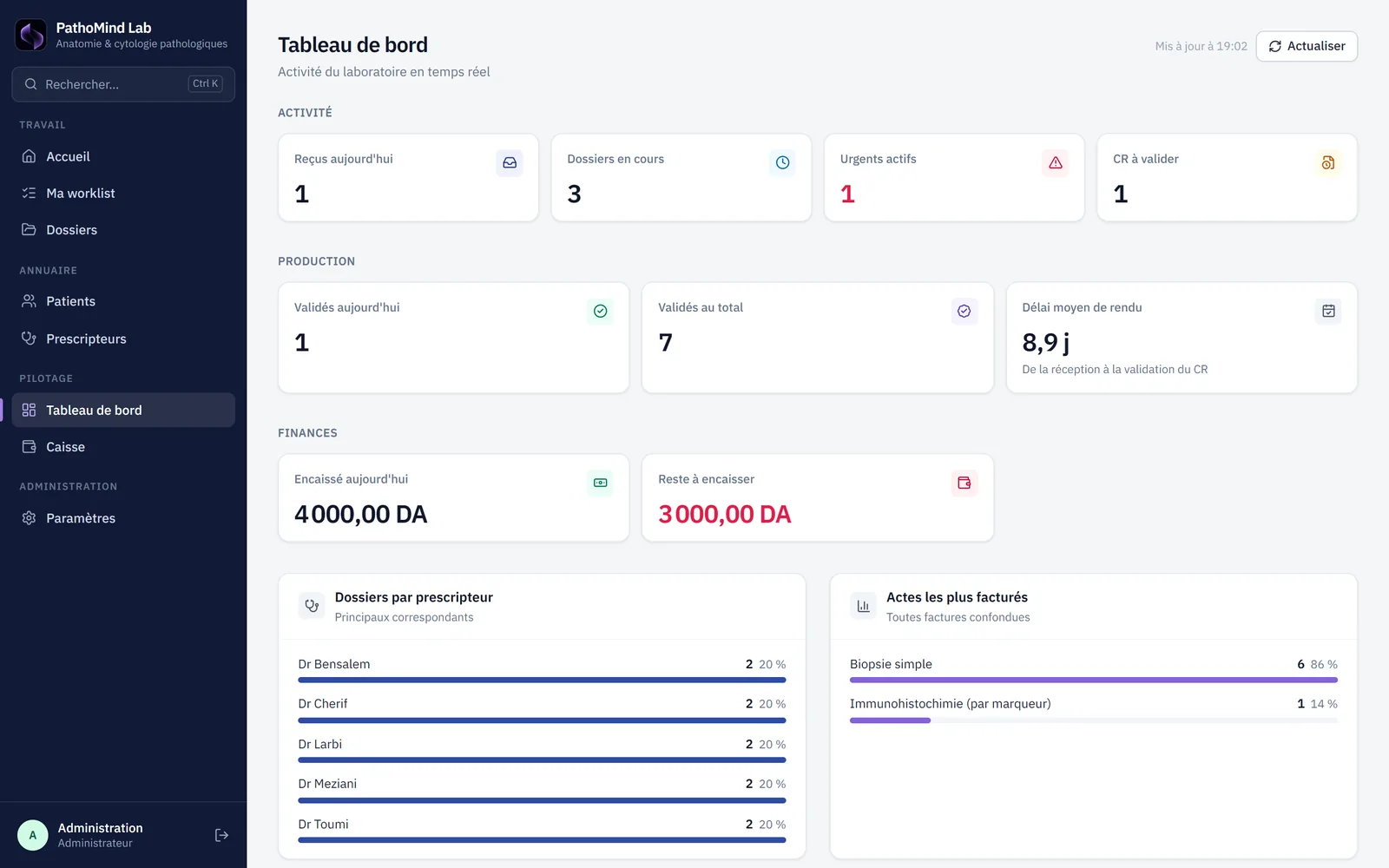Click the Immunohistochimie progress bar

(x=1094, y=720)
